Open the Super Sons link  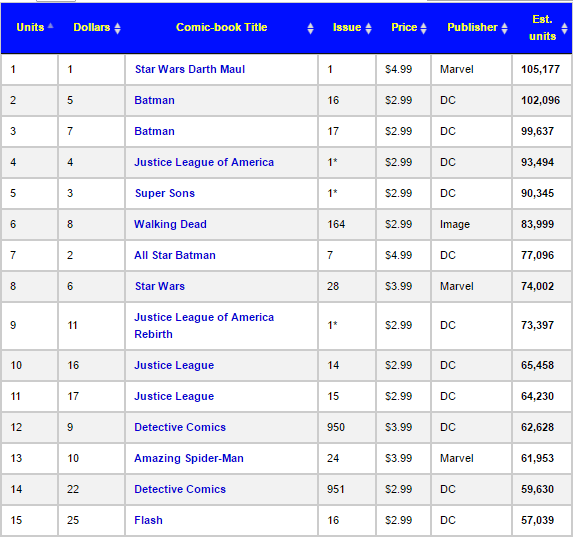(165, 193)
